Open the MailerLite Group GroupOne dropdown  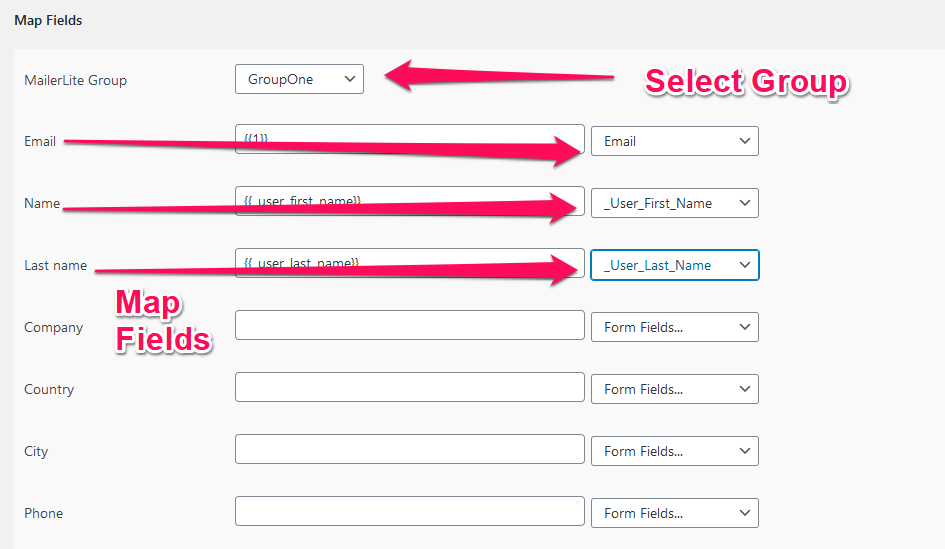coord(299,79)
